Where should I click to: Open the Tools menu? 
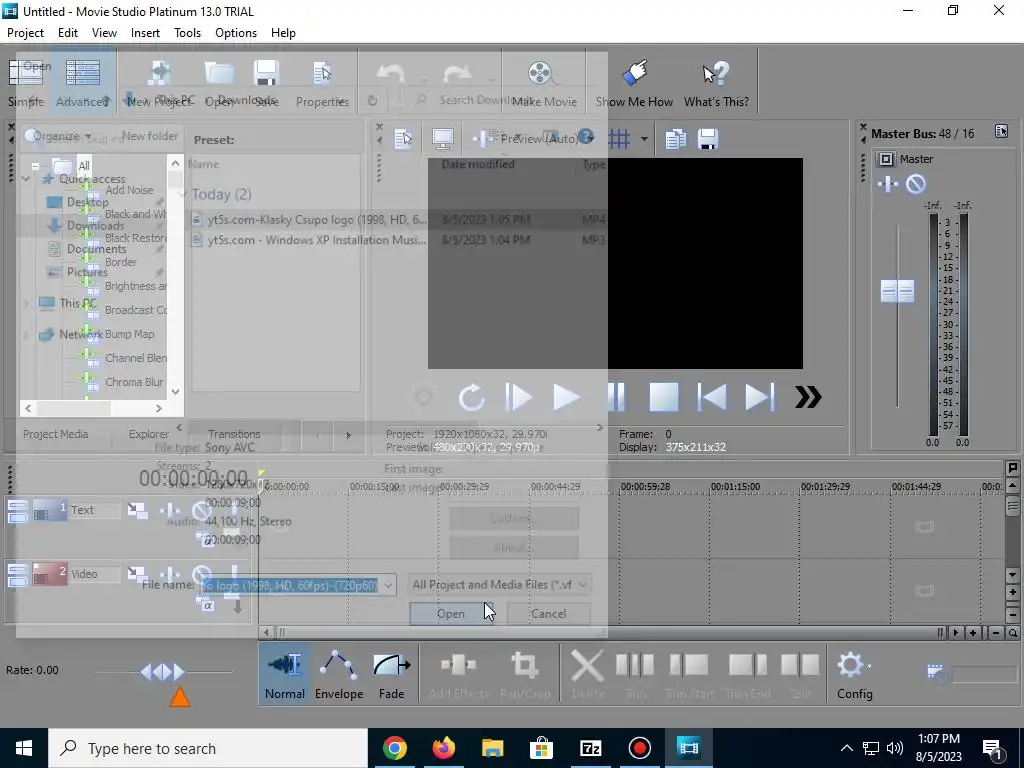tap(187, 33)
